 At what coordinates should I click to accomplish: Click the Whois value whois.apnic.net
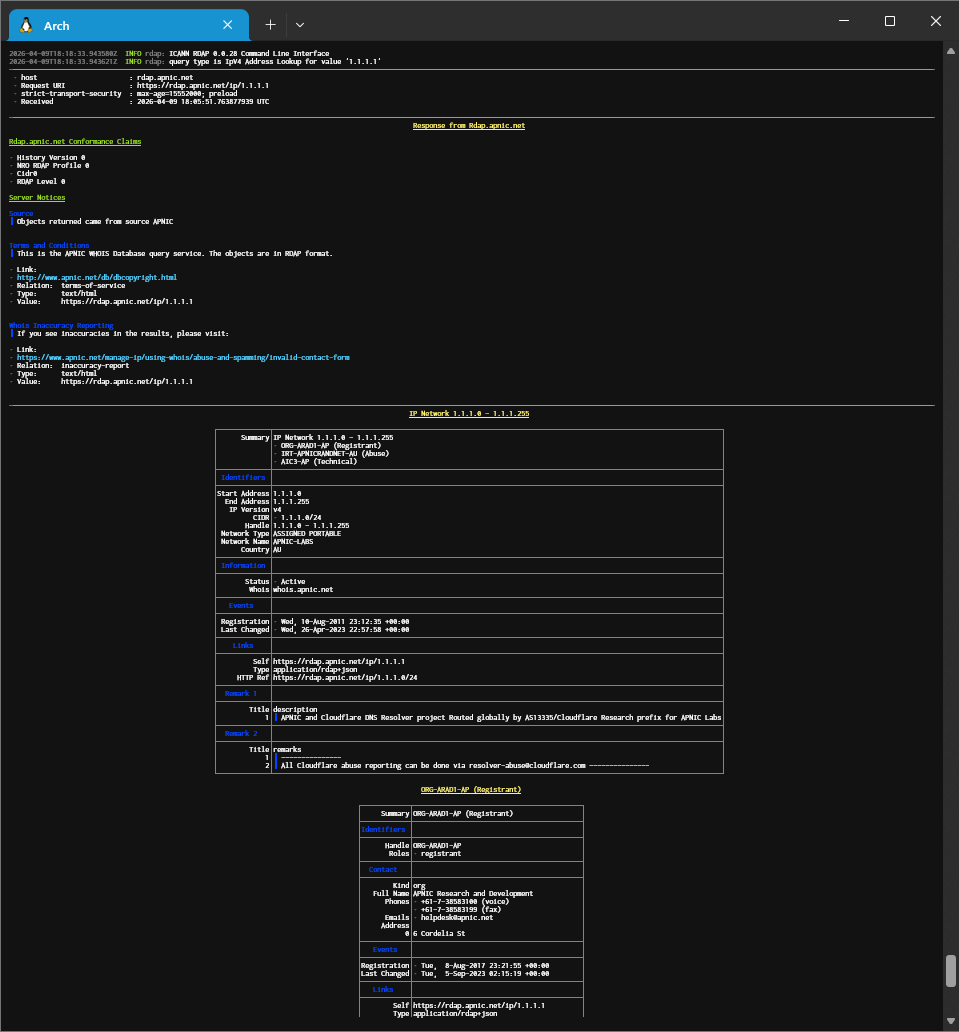coord(303,590)
